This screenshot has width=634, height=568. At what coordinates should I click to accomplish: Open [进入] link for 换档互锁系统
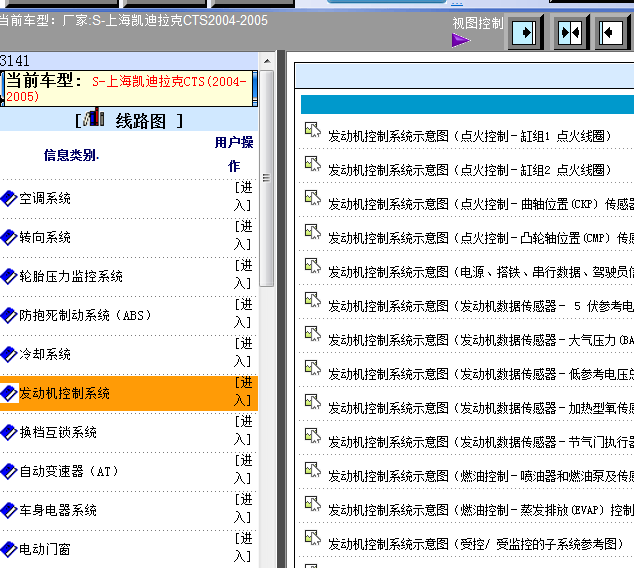pyautogui.click(x=243, y=431)
